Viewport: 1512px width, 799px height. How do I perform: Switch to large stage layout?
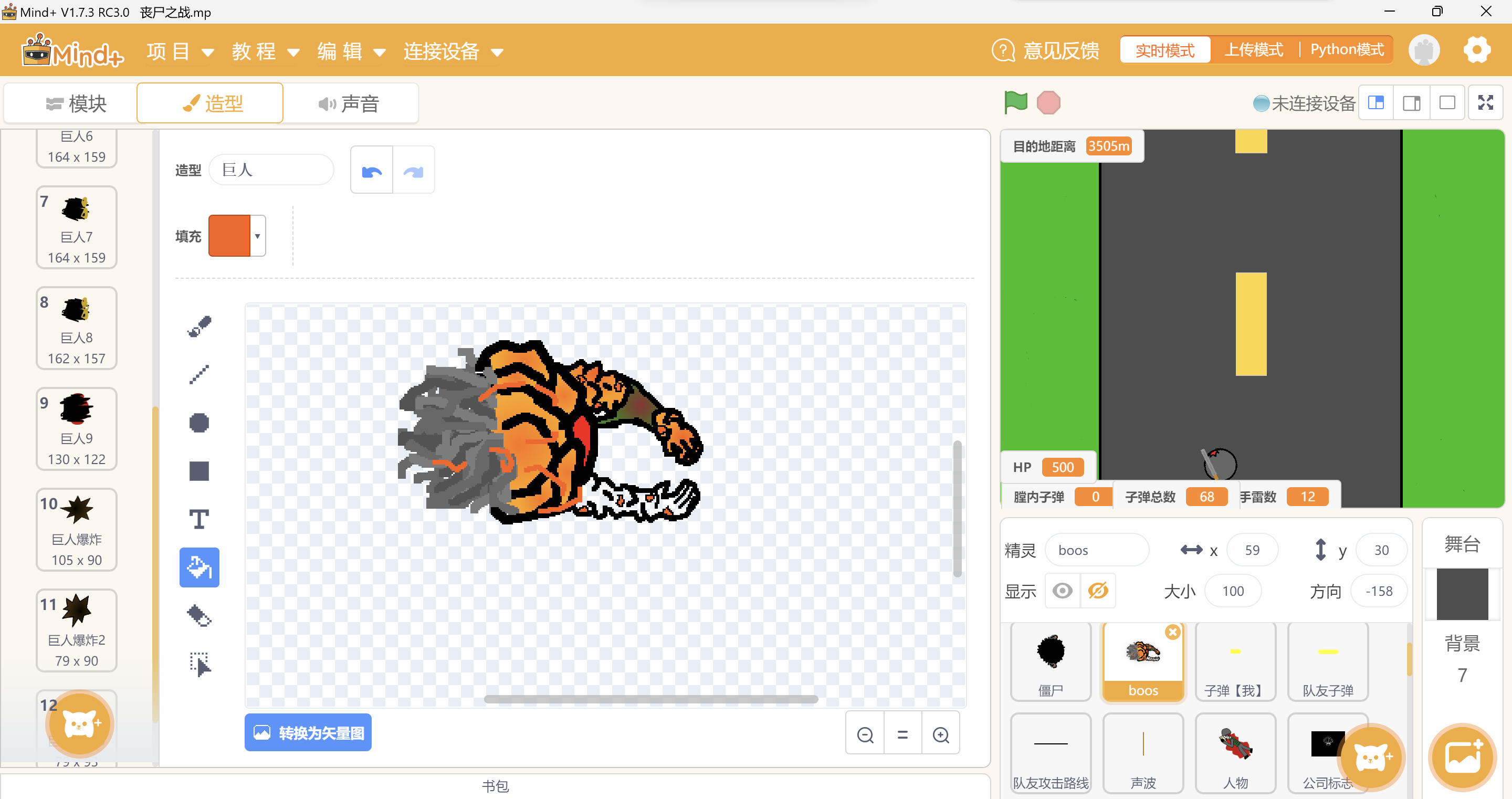pyautogui.click(x=1412, y=103)
